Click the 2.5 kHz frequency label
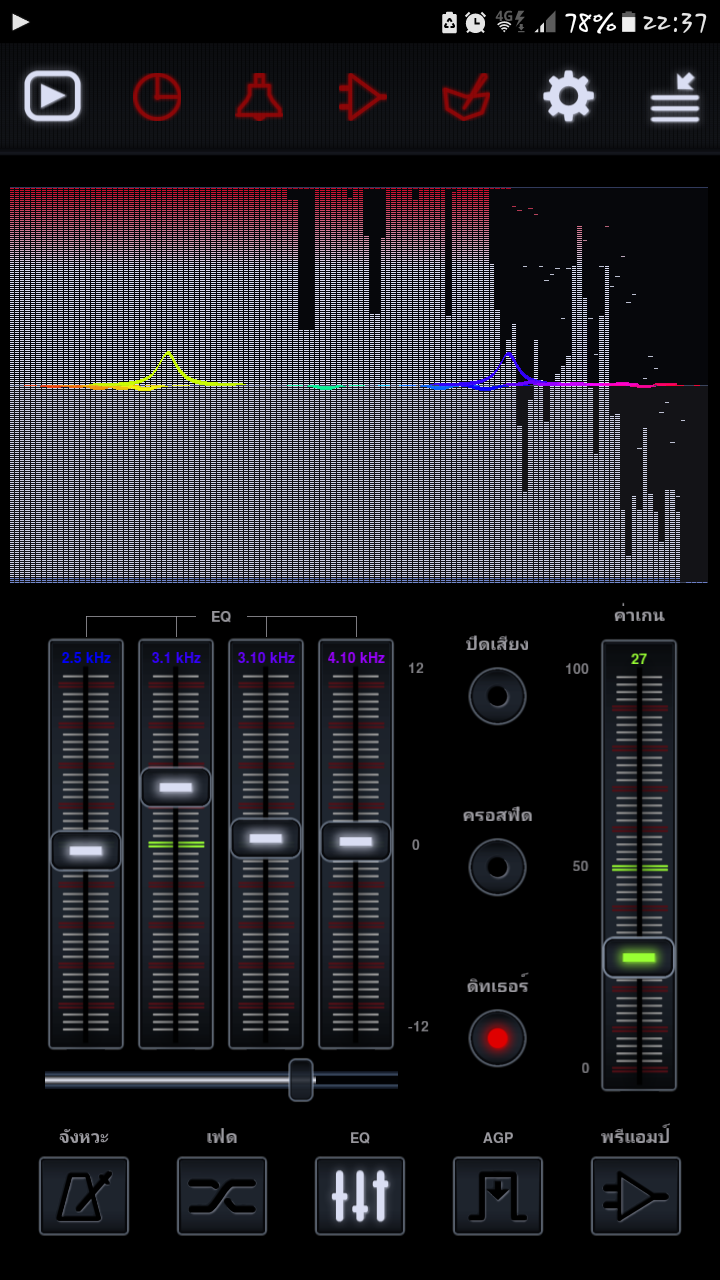This screenshot has height=1280, width=720. click(86, 658)
